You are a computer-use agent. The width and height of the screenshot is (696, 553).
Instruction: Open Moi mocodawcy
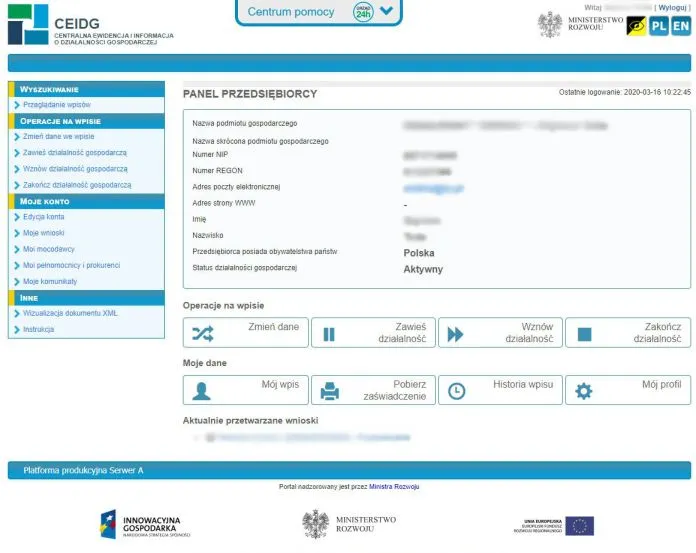pos(49,249)
